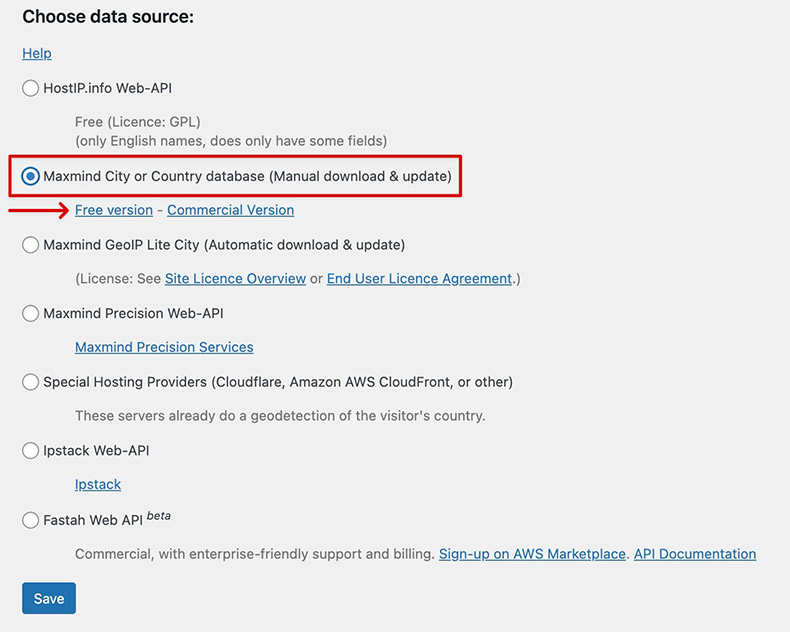Click the 'only English names' description text
The image size is (790, 632).
231,141
